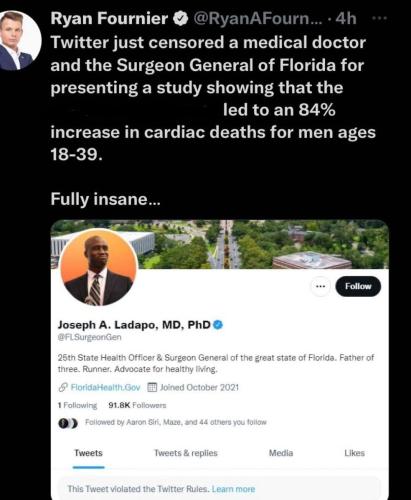Image resolution: width=411 pixels, height=500 pixels.
Task: Switch to the Media tab
Action: [281, 453]
